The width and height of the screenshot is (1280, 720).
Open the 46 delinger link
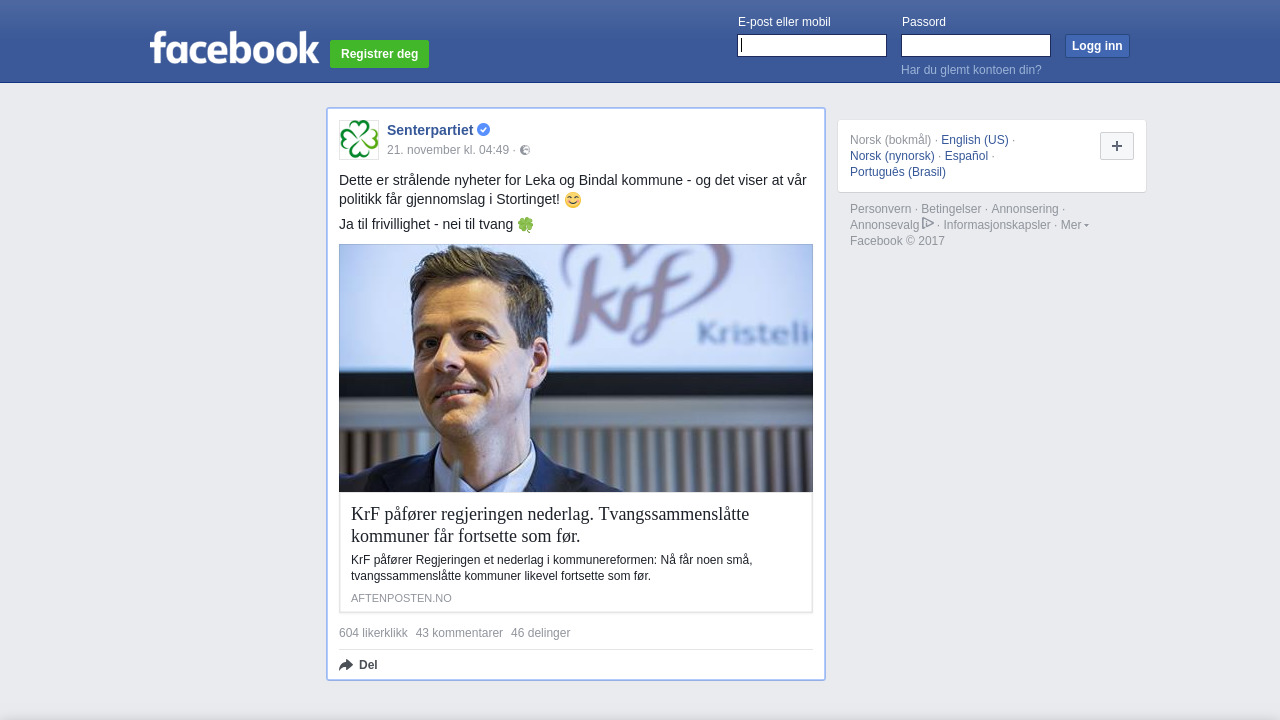(540, 633)
